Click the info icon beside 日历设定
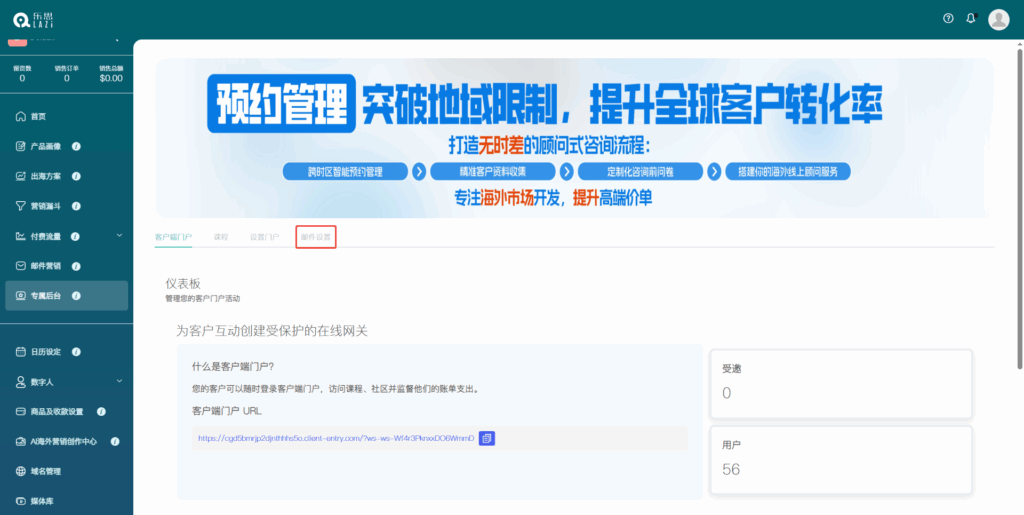This screenshot has width=1024, height=515. (x=77, y=352)
